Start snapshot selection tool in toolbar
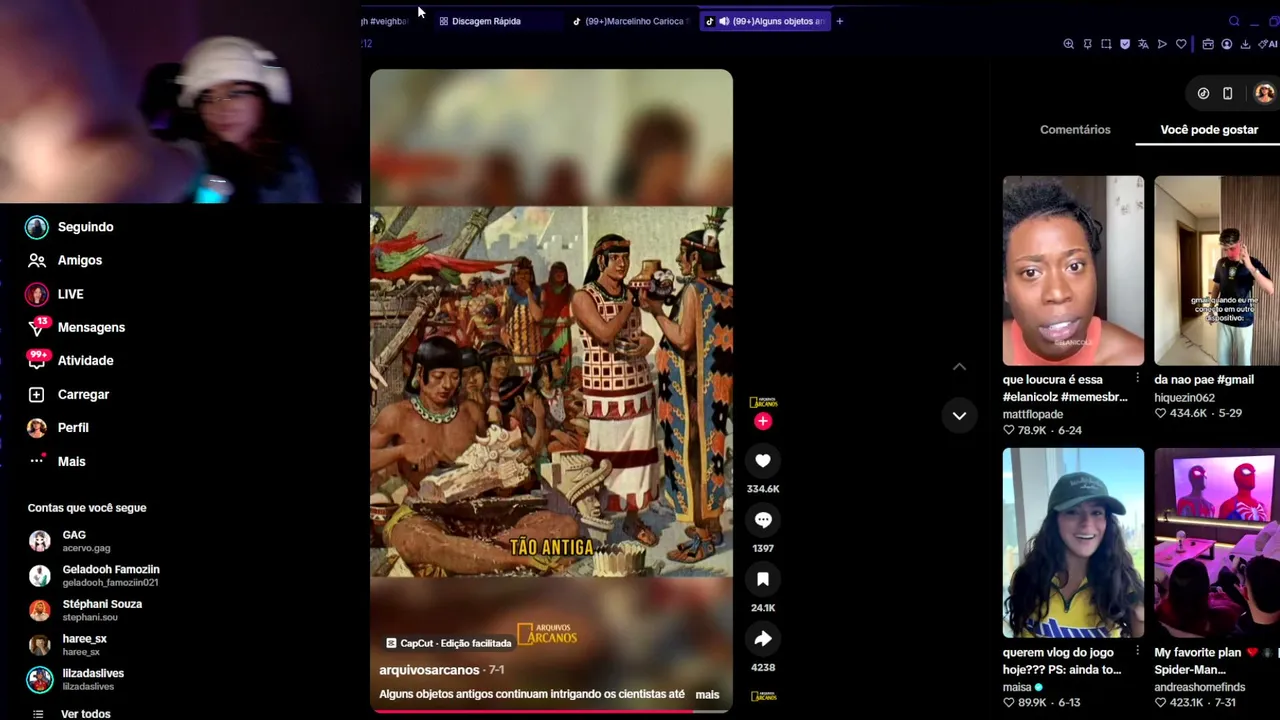 click(x=1106, y=44)
